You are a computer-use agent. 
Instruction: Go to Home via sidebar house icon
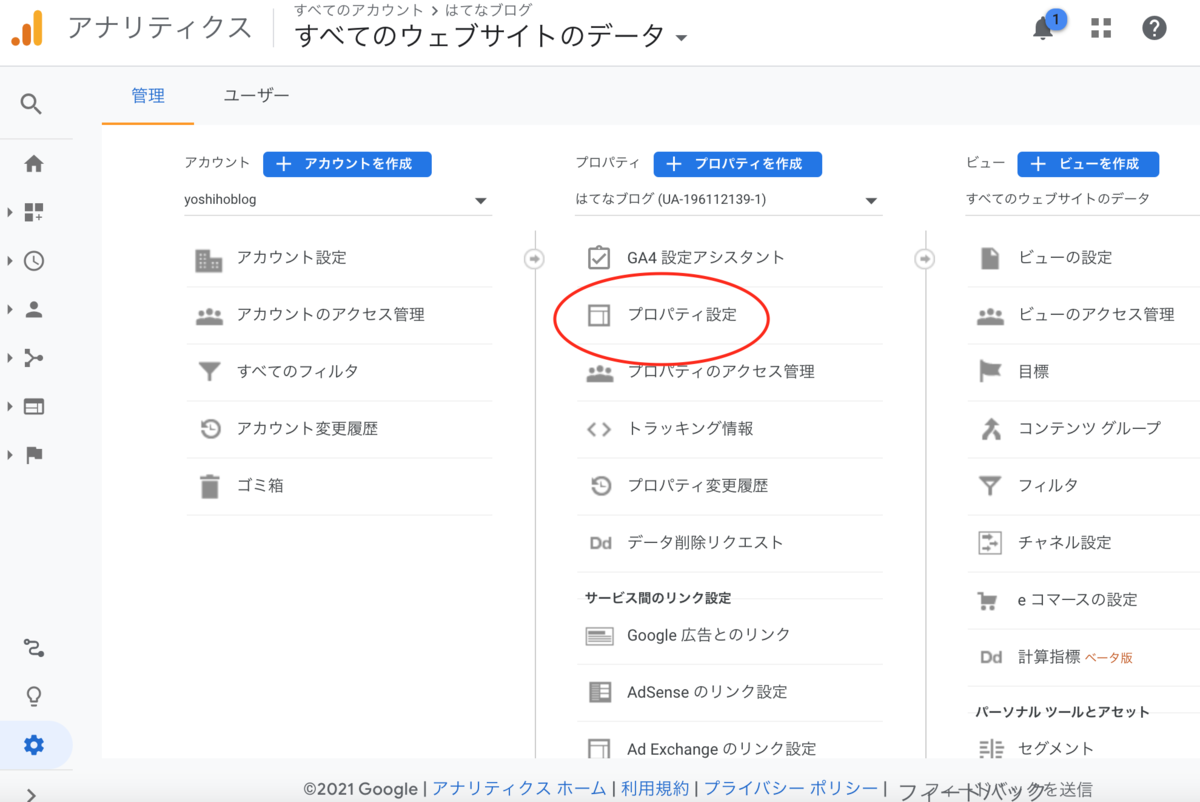click(x=34, y=164)
